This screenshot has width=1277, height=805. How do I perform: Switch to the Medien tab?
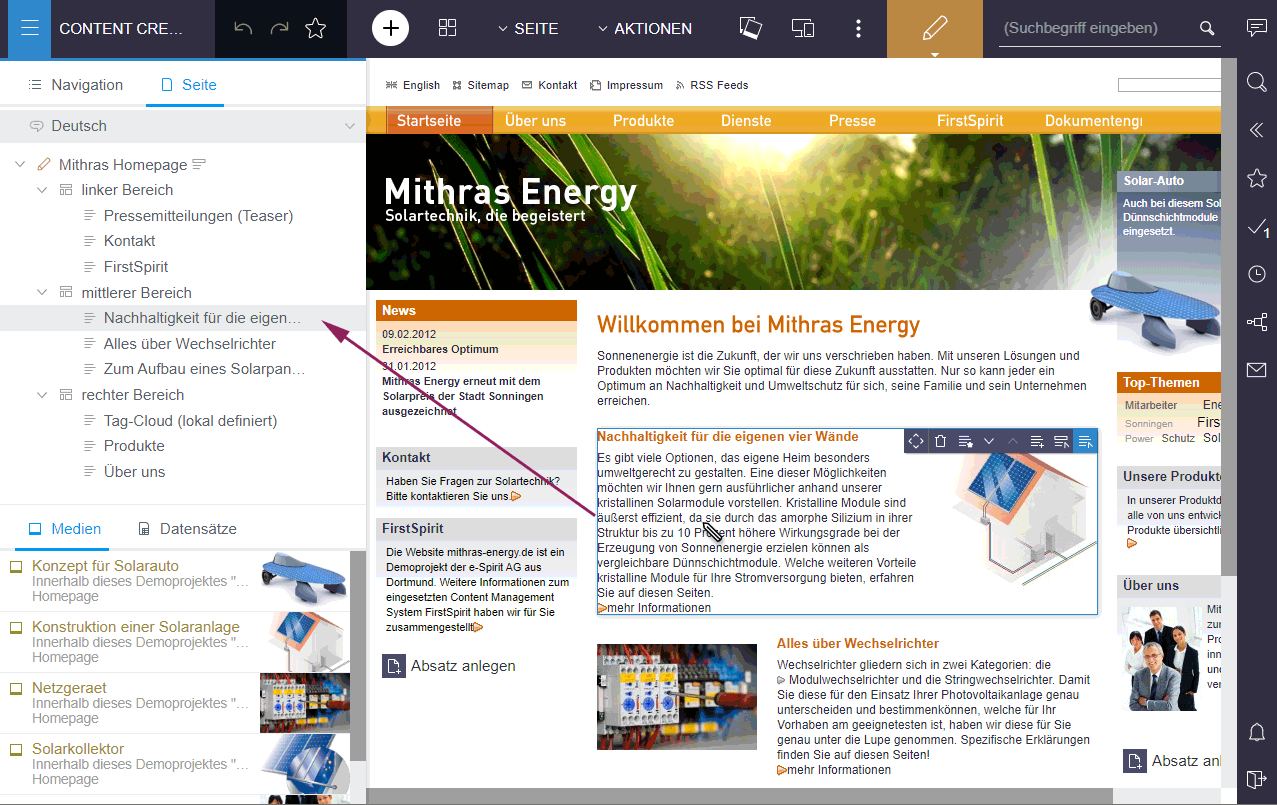point(65,529)
